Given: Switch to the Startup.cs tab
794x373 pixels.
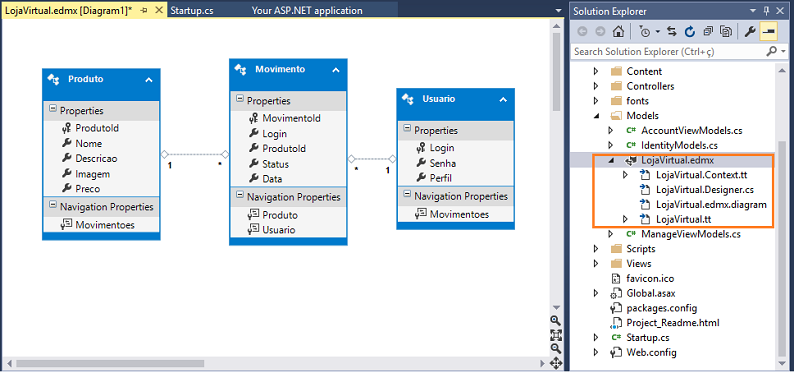Looking at the screenshot, I should pyautogui.click(x=191, y=11).
